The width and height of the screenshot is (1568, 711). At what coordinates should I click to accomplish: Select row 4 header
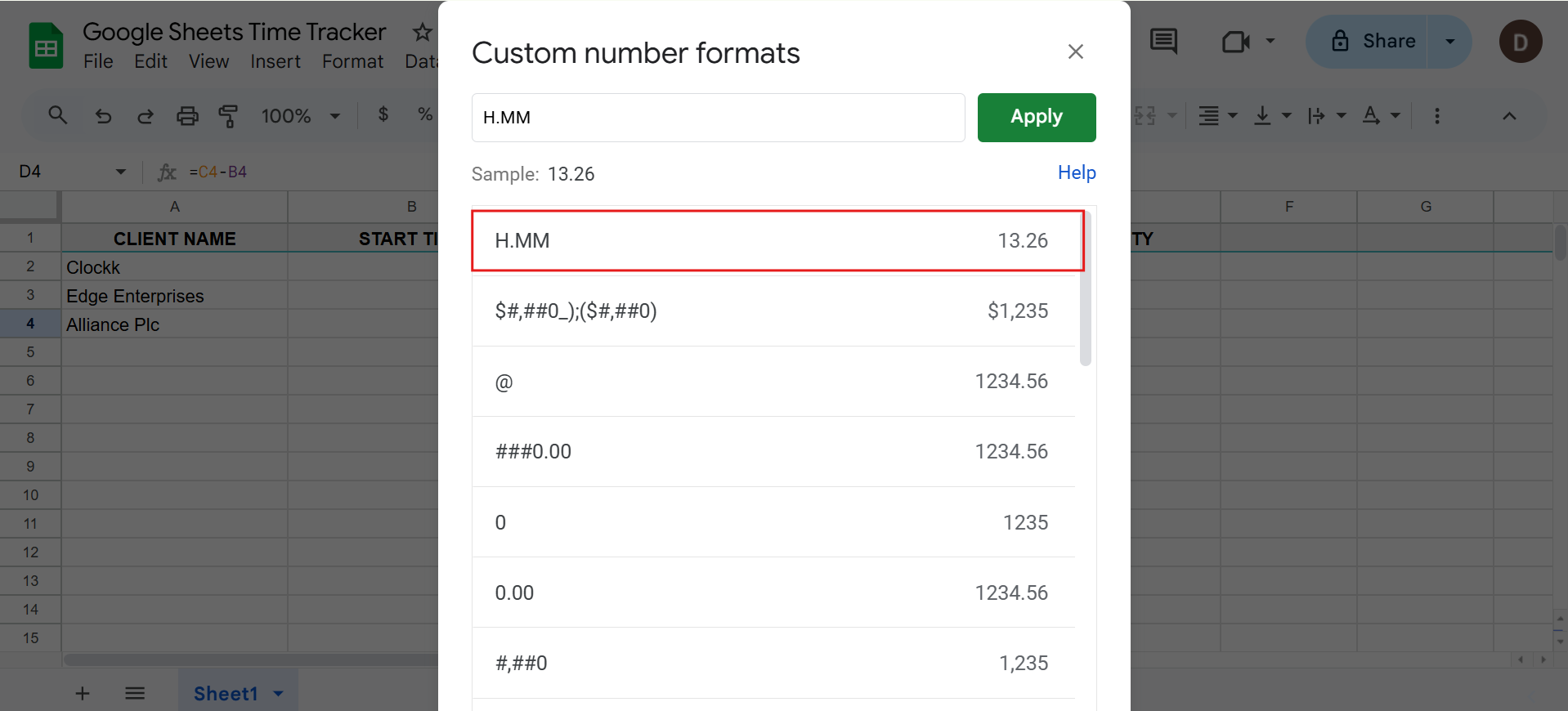point(30,324)
